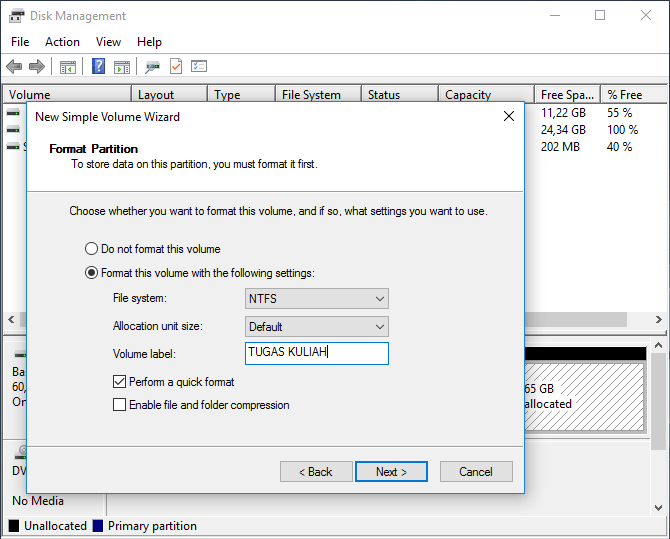Click the 100 % free cell
Viewport: 670px width, 539px height.
[x=623, y=130]
